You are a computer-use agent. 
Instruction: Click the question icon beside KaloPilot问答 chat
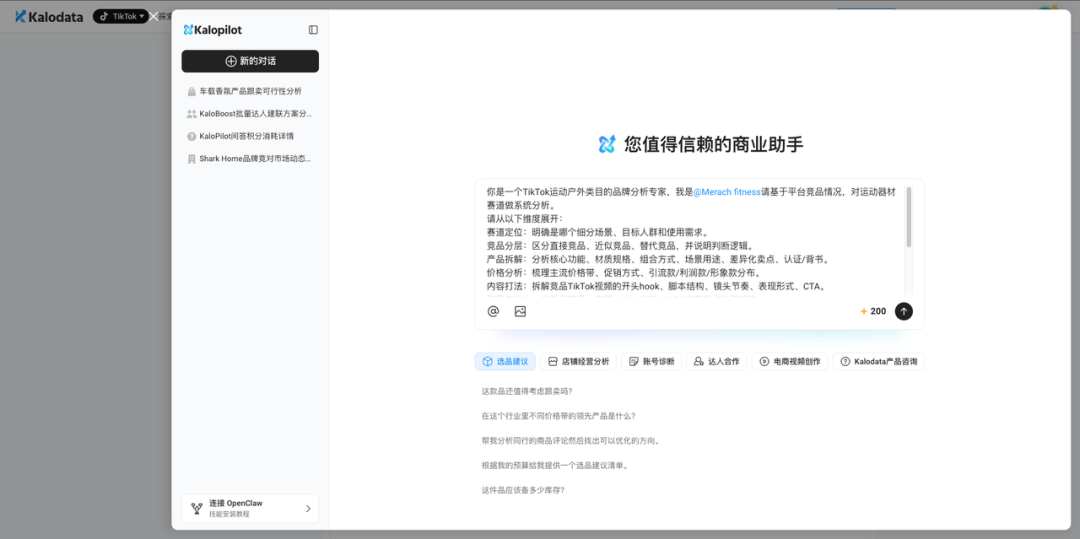pyautogui.click(x=191, y=136)
